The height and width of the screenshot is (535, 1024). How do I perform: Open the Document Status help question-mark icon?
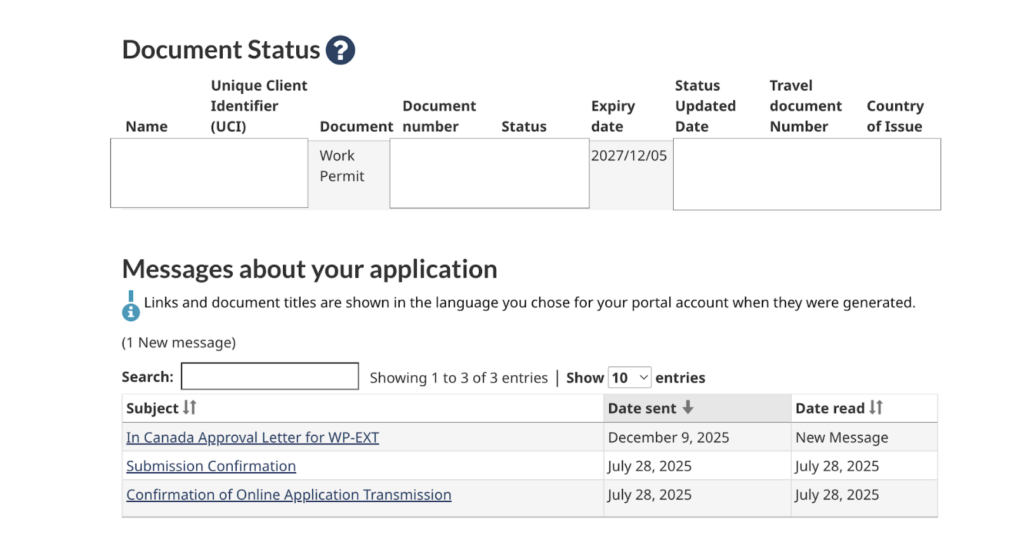pos(340,50)
